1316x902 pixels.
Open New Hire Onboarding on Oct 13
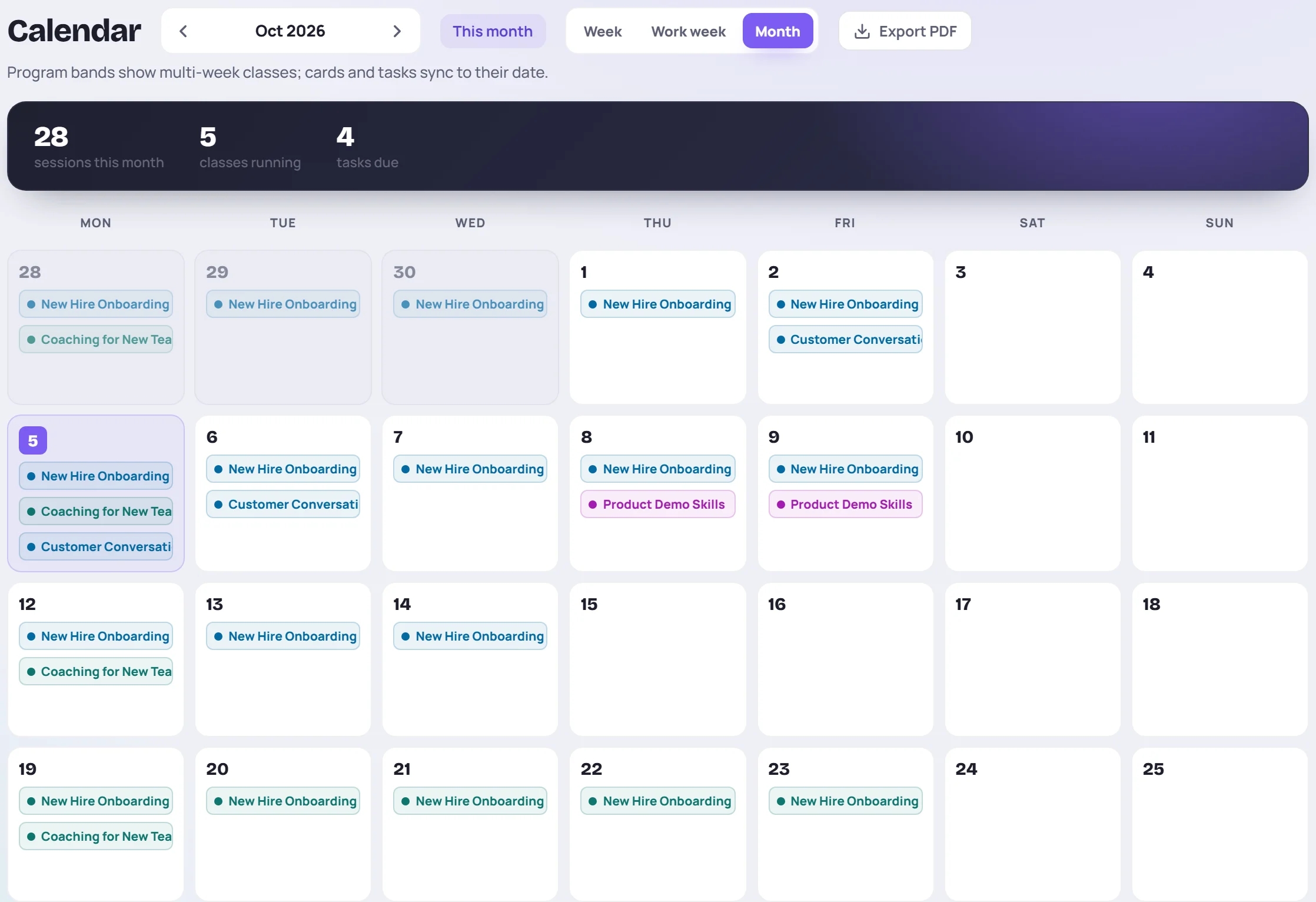tap(283, 636)
